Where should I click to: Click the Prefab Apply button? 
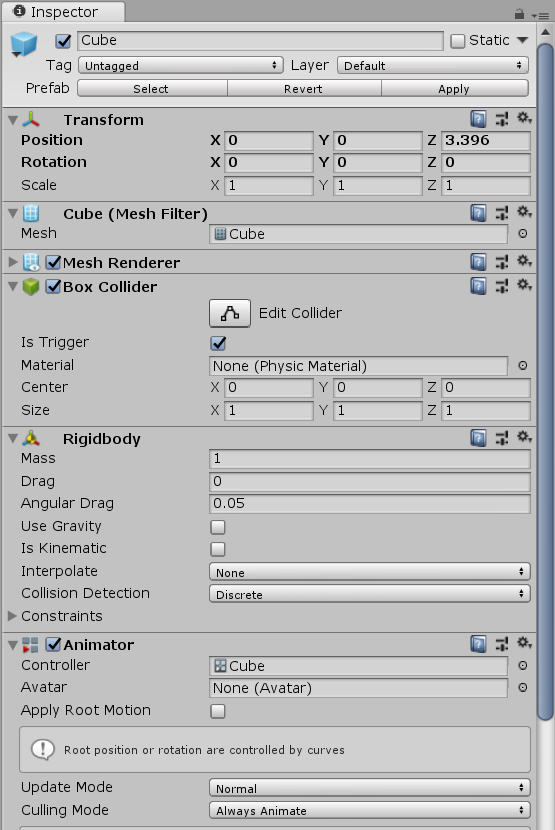pos(455,88)
